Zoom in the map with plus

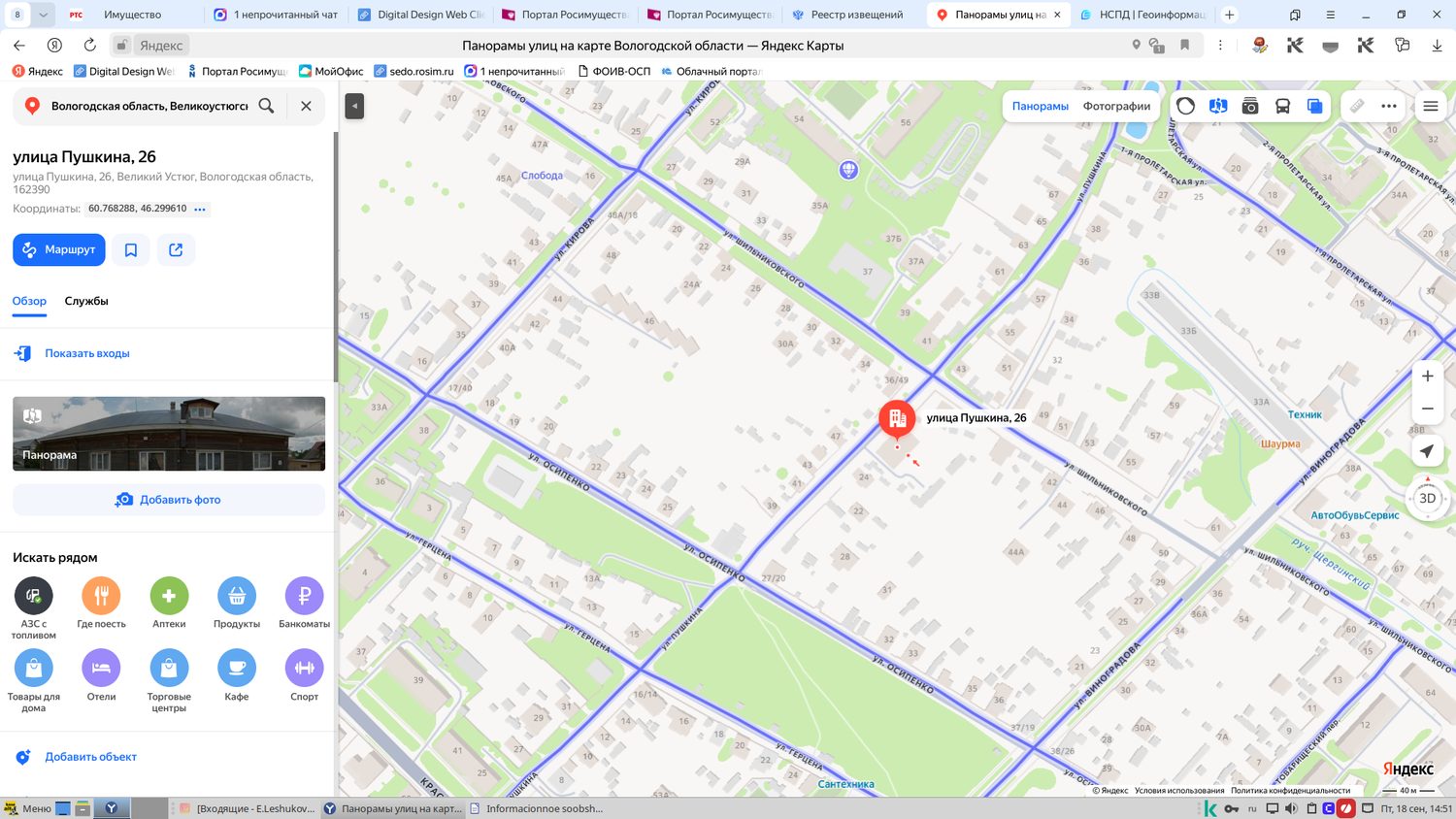[x=1428, y=377]
